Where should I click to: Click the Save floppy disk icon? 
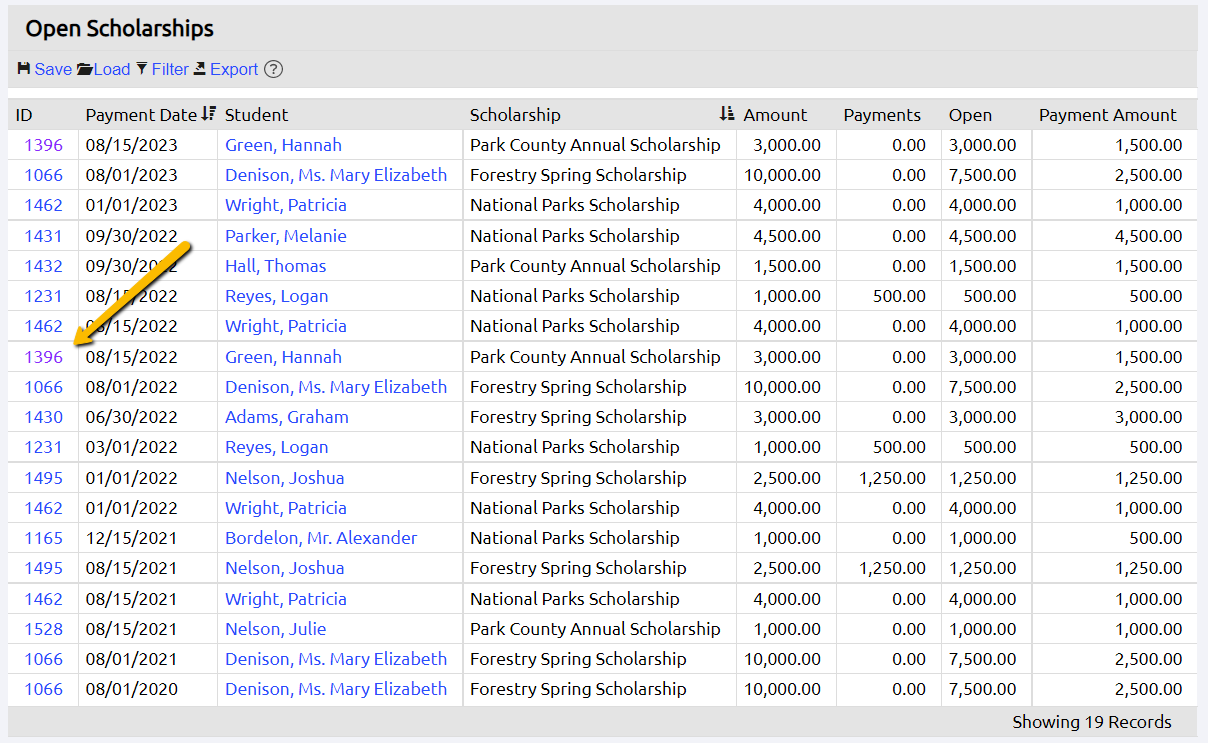point(24,69)
